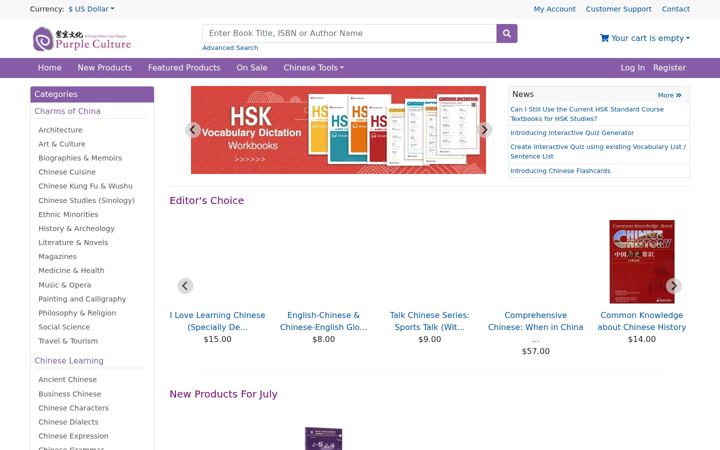The height and width of the screenshot is (450, 720).
Task: Click the purple search magnifier button
Action: 506,34
